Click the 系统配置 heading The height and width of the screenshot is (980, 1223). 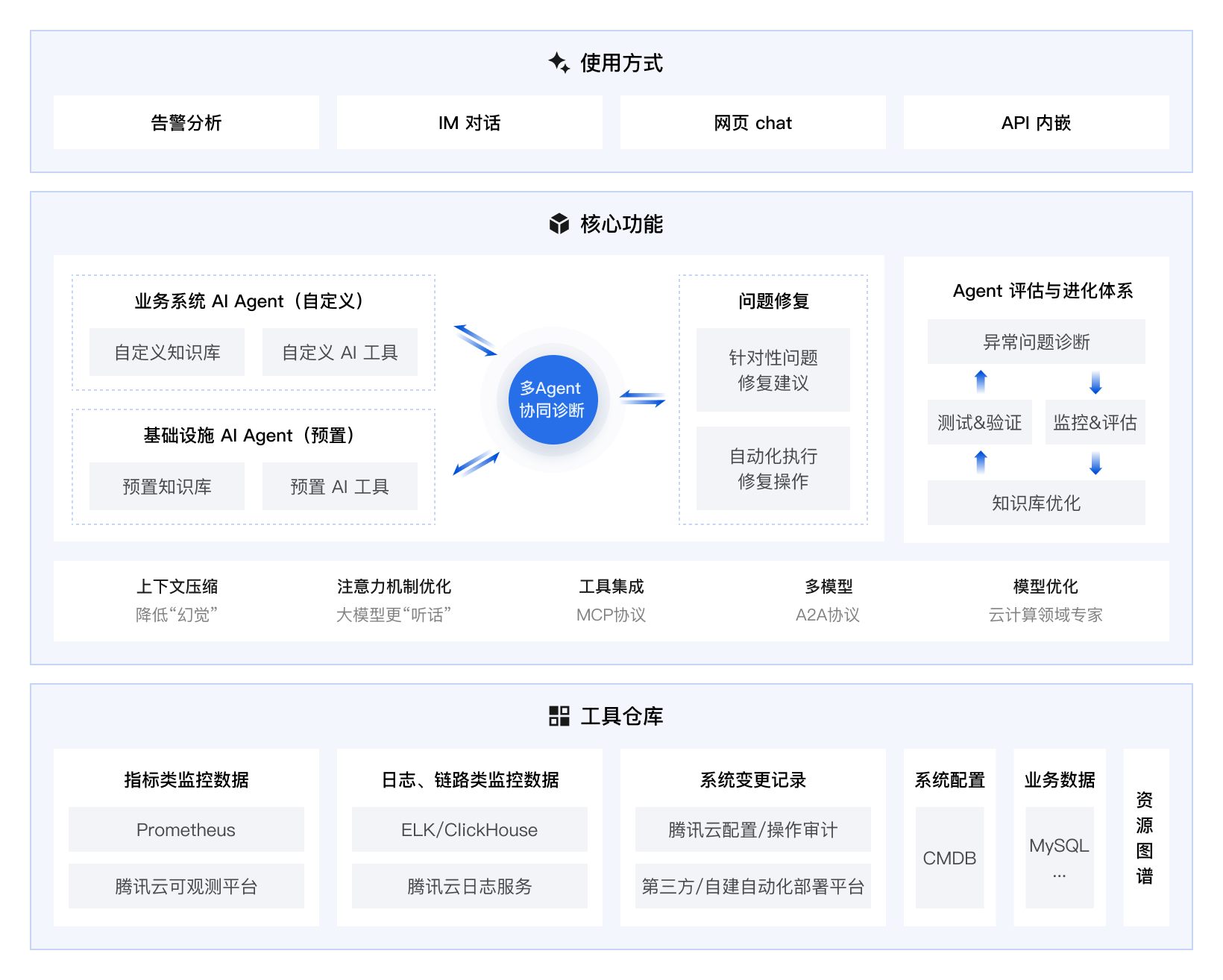950,779
